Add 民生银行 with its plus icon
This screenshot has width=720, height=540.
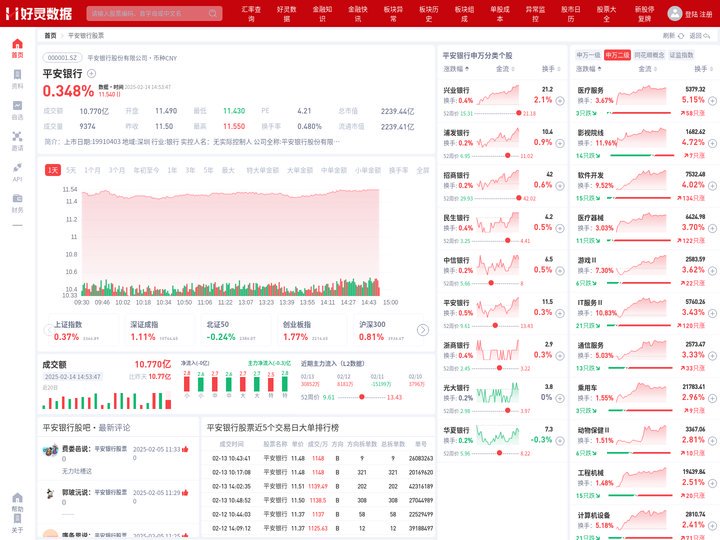(560, 228)
